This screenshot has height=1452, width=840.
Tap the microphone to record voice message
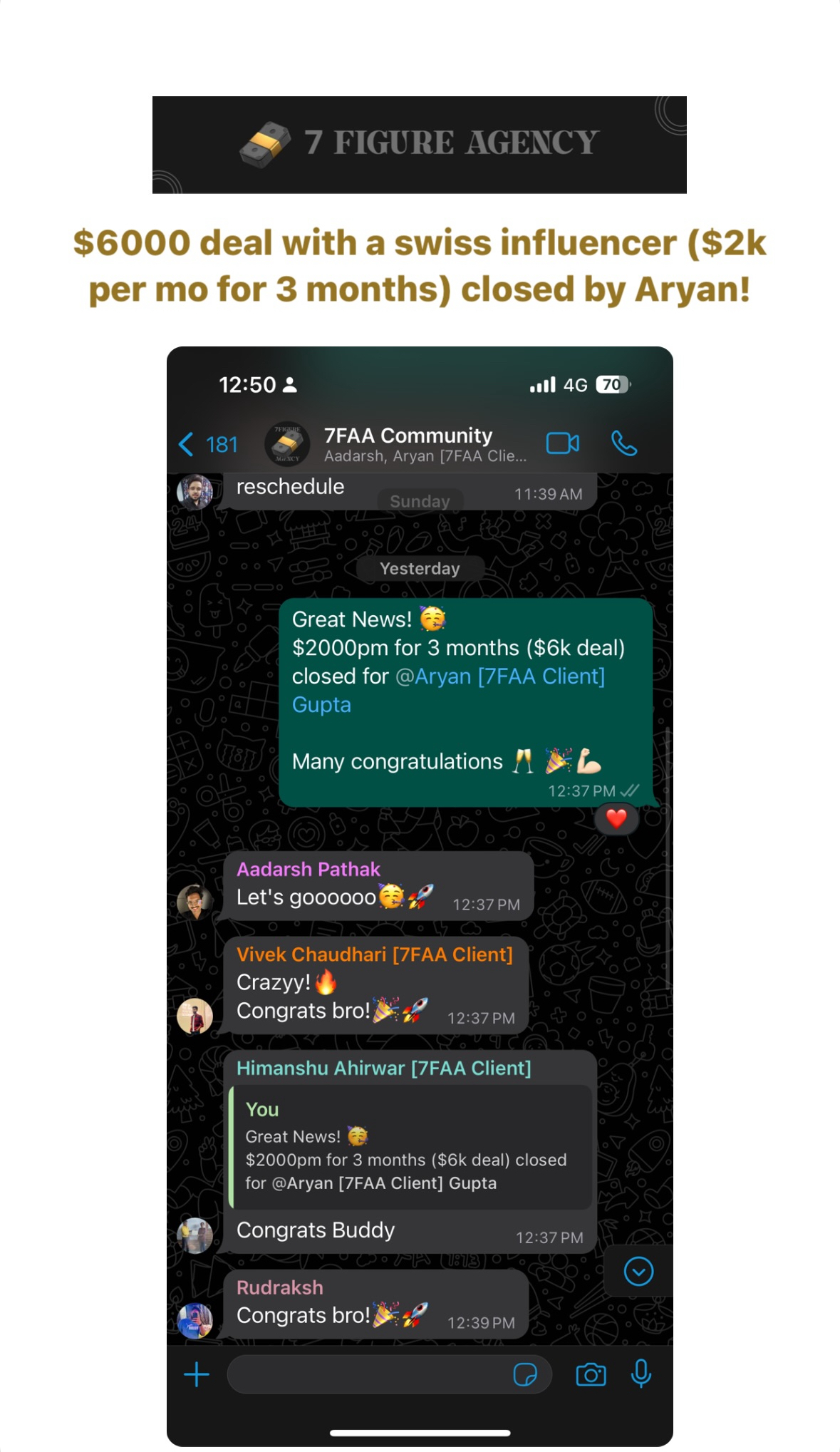pyautogui.click(x=641, y=1374)
